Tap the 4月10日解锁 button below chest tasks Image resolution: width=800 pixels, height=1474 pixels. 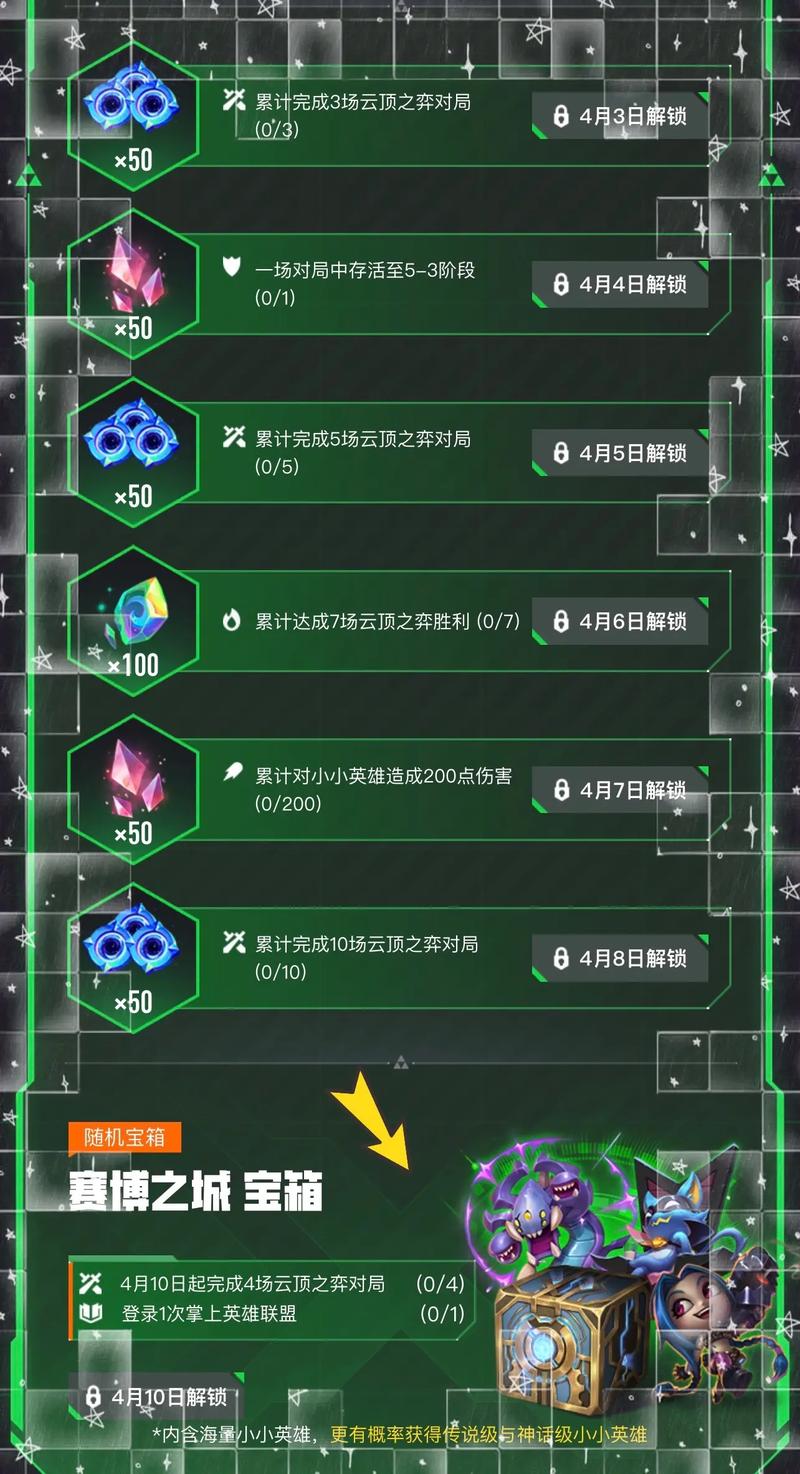[x=155, y=1396]
